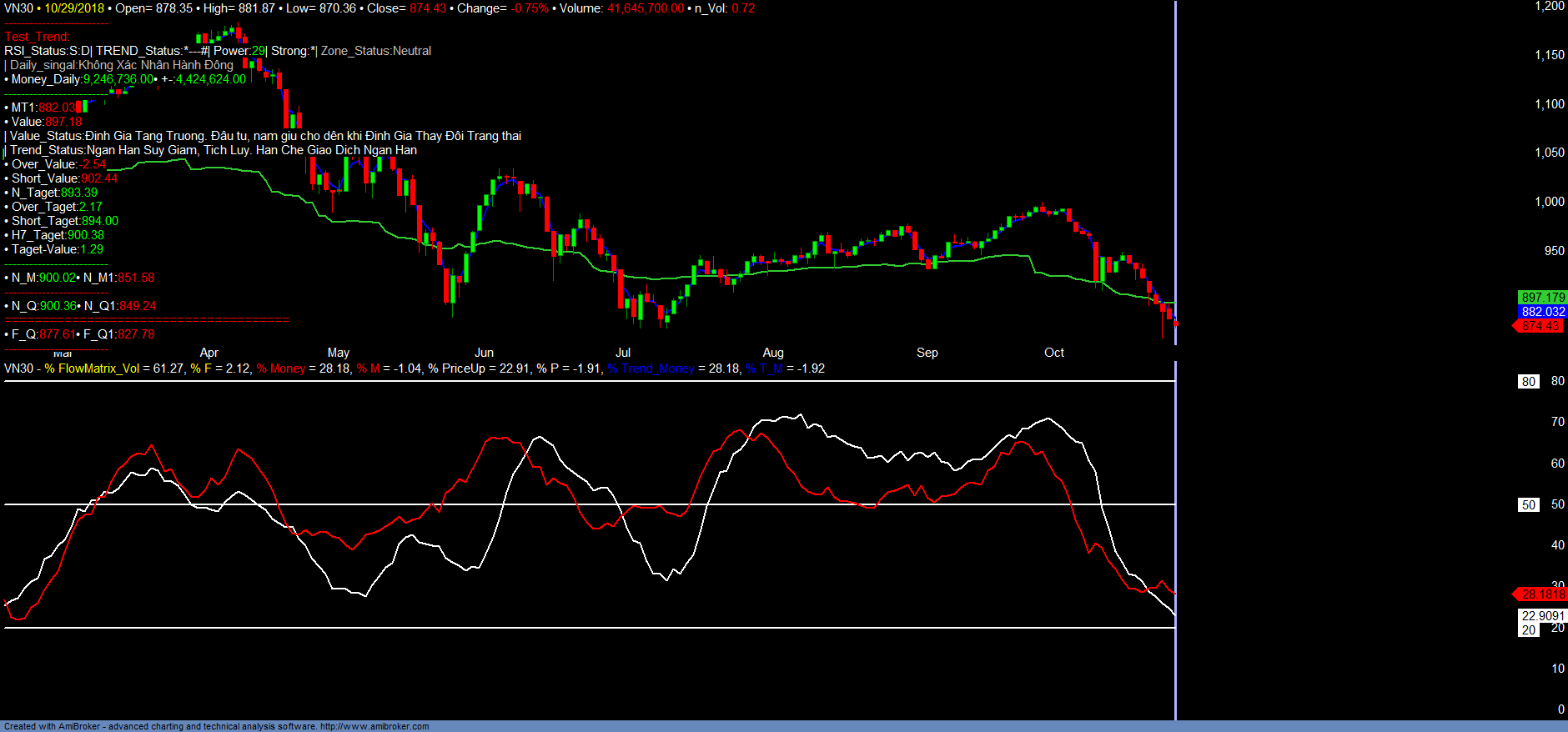
Task: Click the % FlowMatrix_Vol indicator title
Action: pos(92,369)
